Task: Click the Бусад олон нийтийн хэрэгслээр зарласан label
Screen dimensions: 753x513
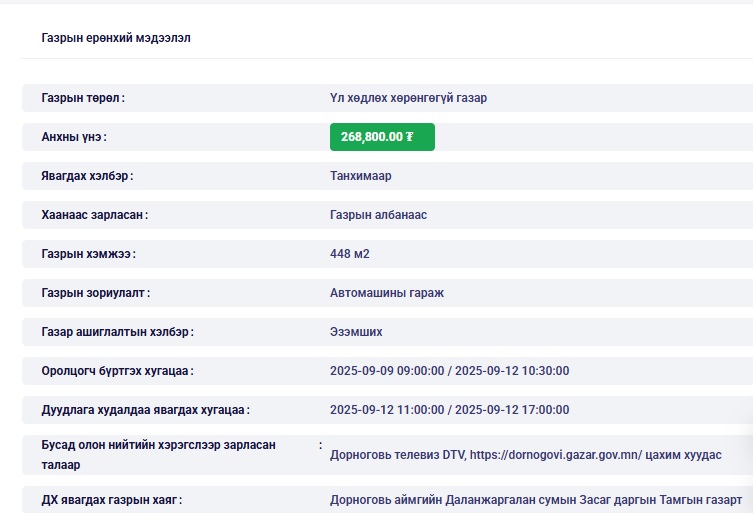Action: 158,445
